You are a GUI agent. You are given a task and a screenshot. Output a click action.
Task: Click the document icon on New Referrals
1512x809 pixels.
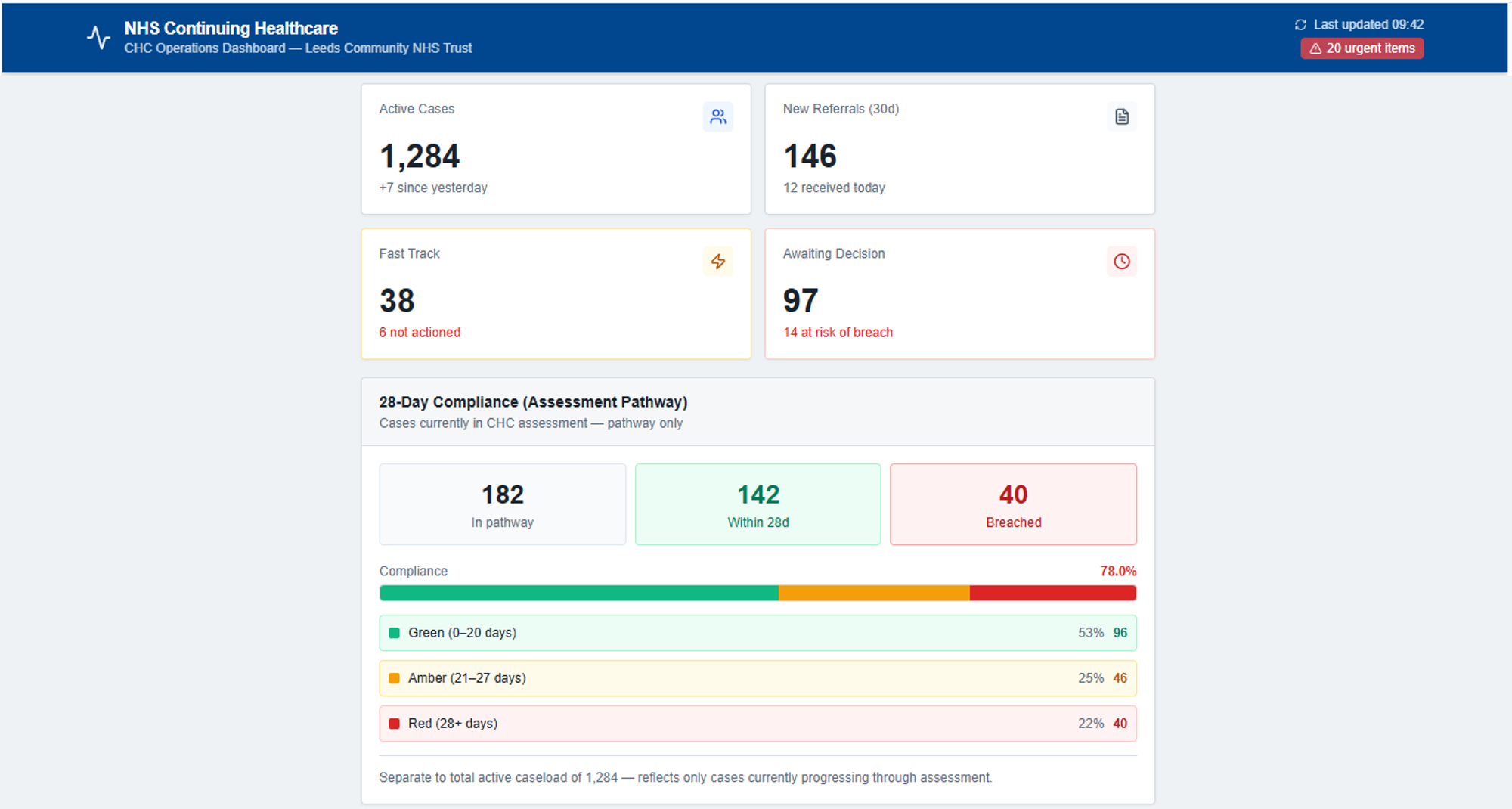coord(1121,116)
